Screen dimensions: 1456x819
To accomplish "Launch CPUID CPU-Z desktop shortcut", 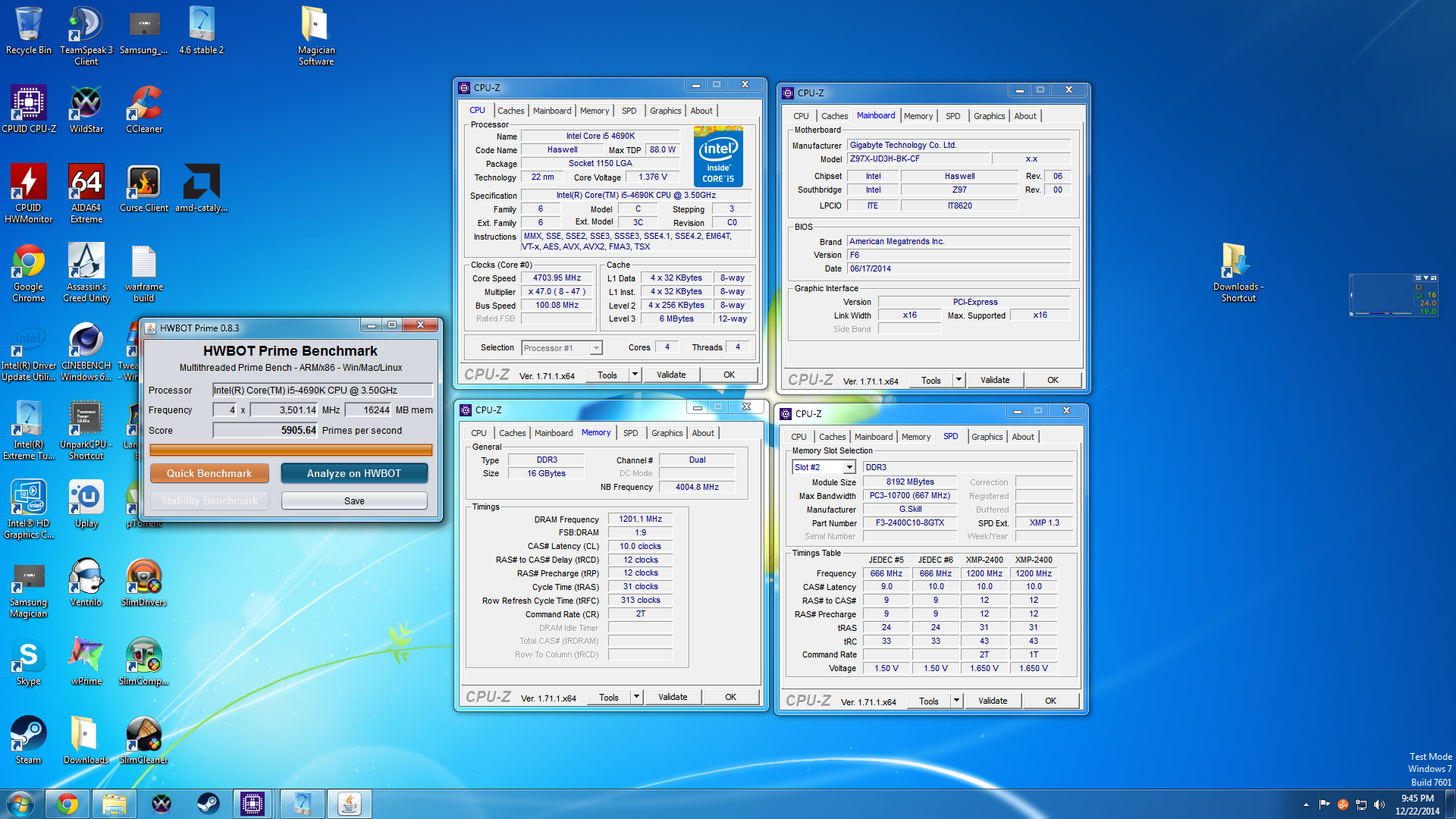I will coord(29,110).
